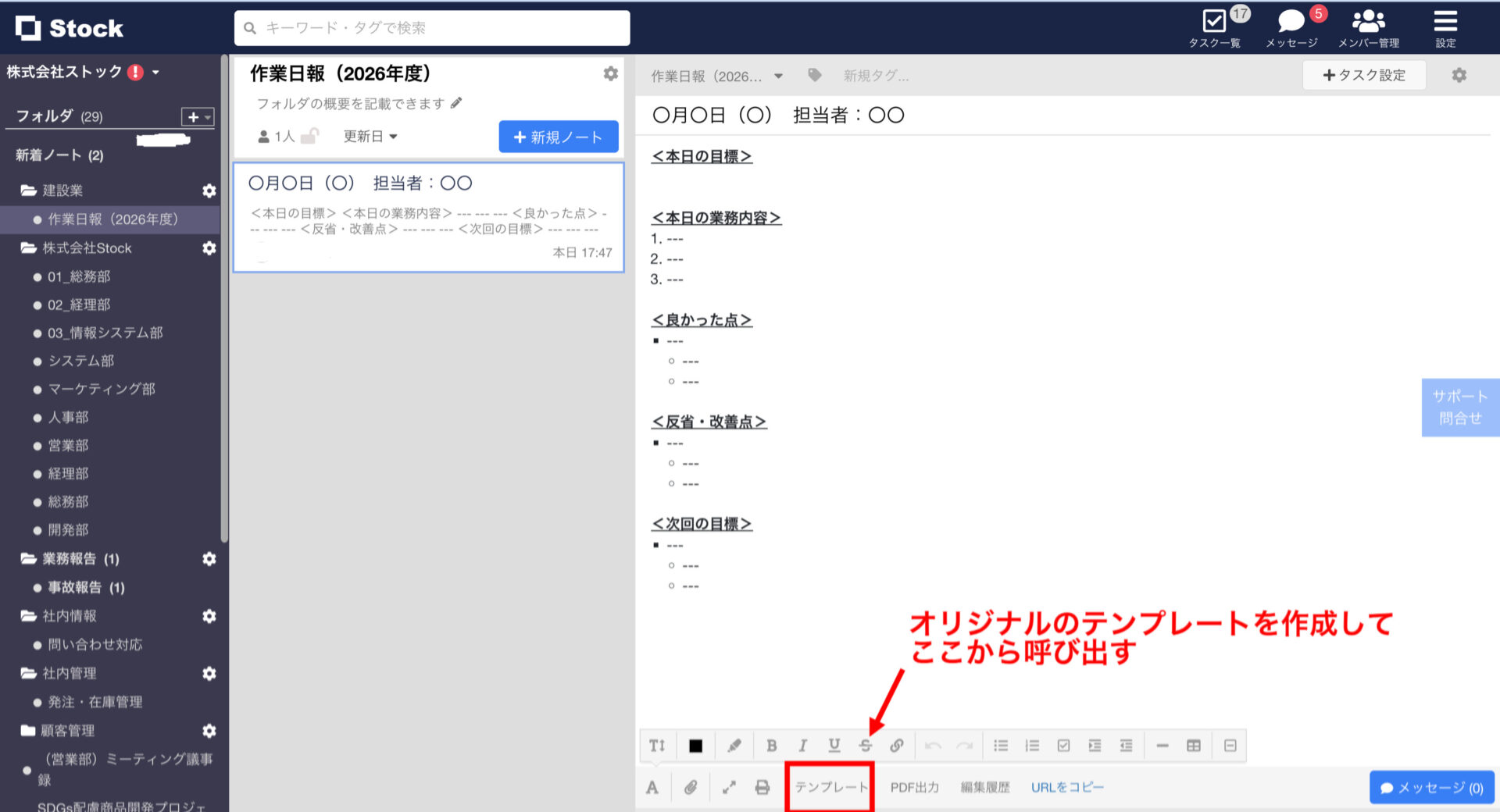Viewport: 1500px width, 812px height.
Task: Open the 更新日 sort dropdown
Action: [x=370, y=136]
